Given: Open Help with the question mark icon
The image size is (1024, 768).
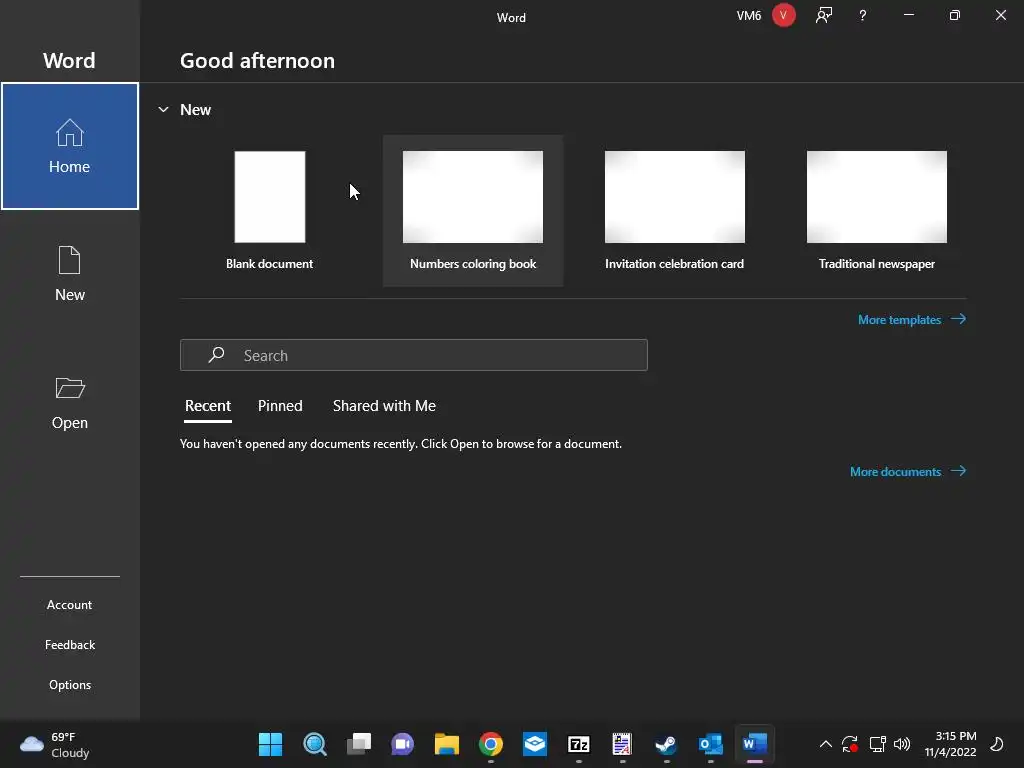Looking at the screenshot, I should [863, 15].
